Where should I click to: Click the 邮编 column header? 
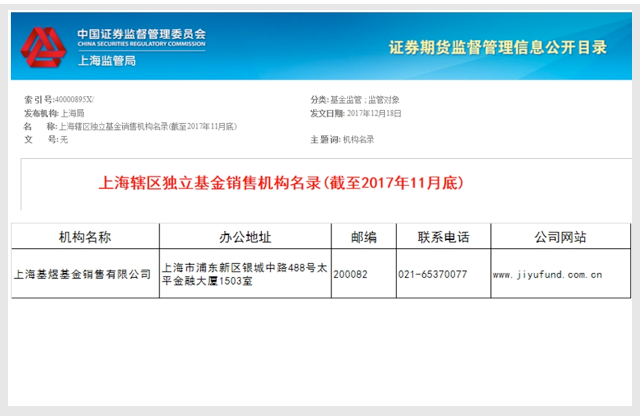point(364,236)
